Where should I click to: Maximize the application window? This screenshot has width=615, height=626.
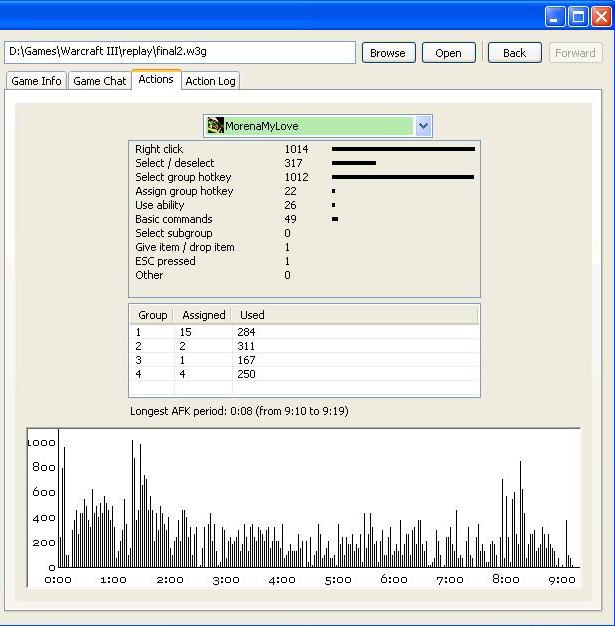(578, 16)
